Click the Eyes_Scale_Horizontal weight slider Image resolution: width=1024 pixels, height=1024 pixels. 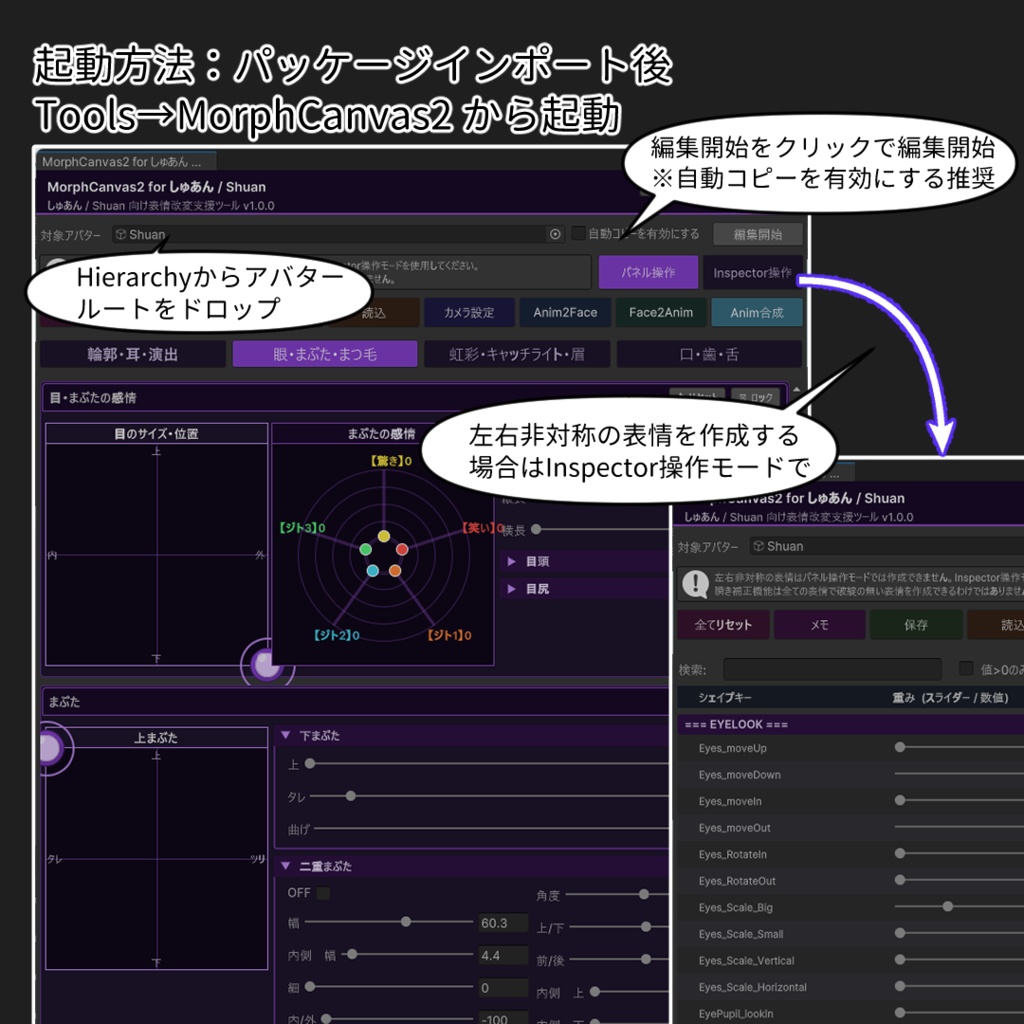pyautogui.click(x=959, y=986)
